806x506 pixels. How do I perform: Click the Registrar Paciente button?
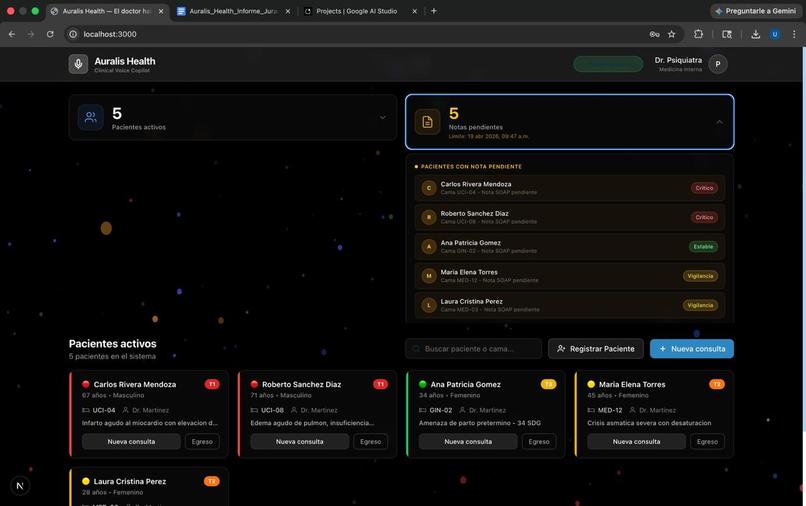click(596, 349)
